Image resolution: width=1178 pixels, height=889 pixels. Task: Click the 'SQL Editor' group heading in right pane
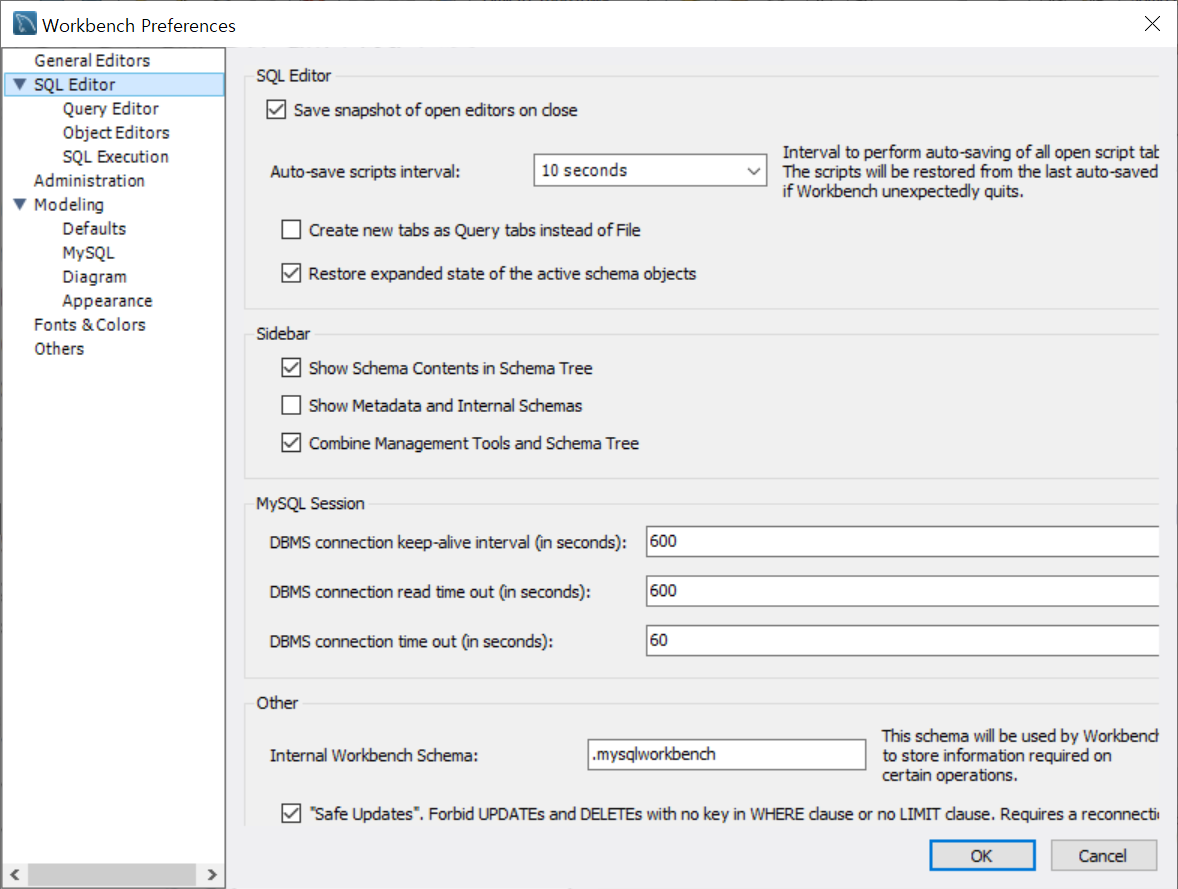click(293, 75)
